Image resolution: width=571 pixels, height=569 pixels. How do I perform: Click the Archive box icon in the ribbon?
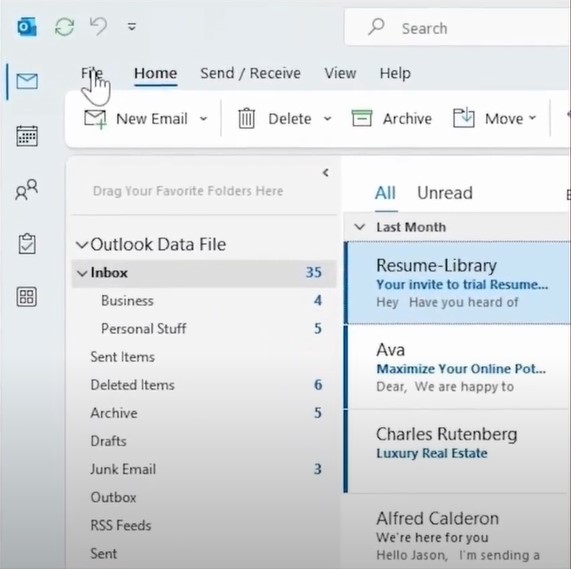pyautogui.click(x=362, y=118)
